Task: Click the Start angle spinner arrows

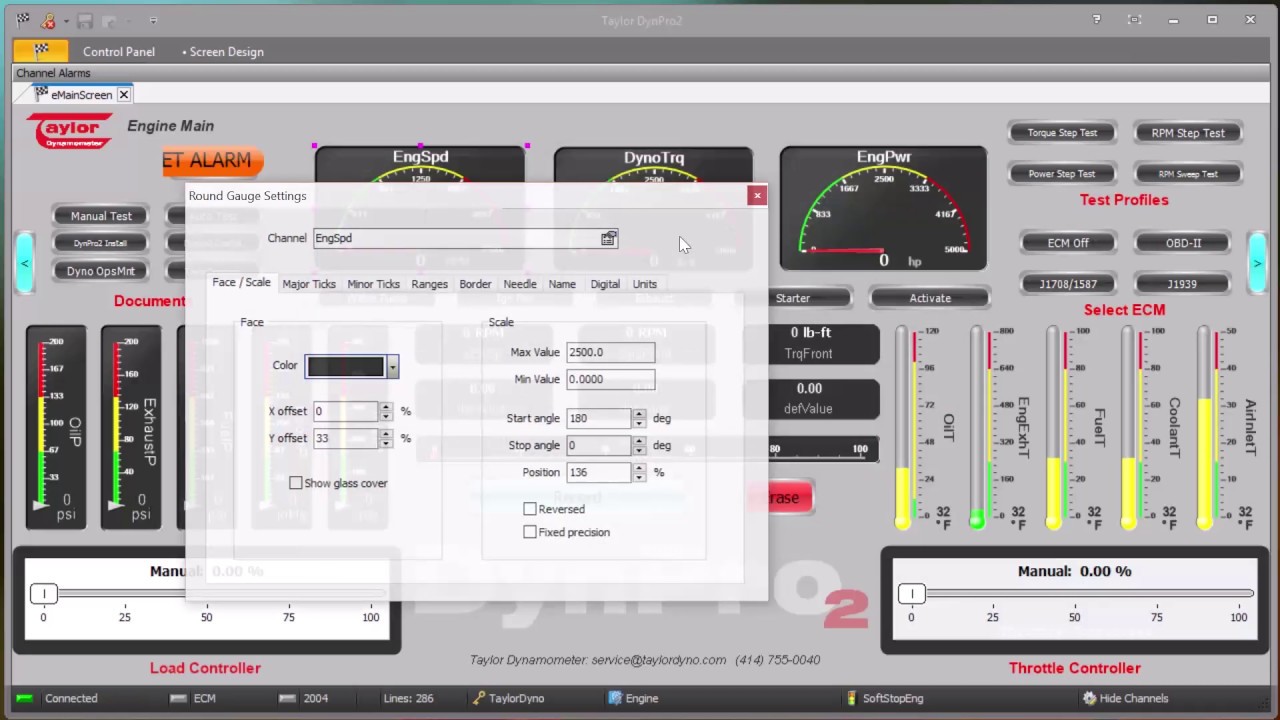Action: [x=639, y=418]
